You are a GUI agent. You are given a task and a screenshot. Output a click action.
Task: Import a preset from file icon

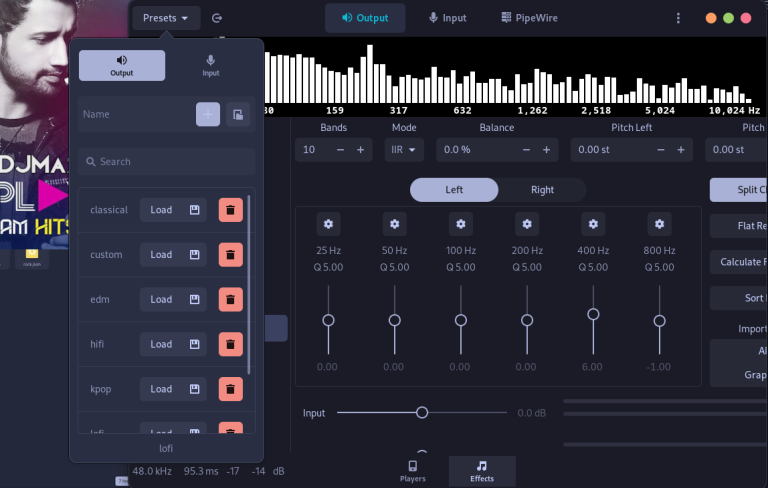[x=237, y=114]
